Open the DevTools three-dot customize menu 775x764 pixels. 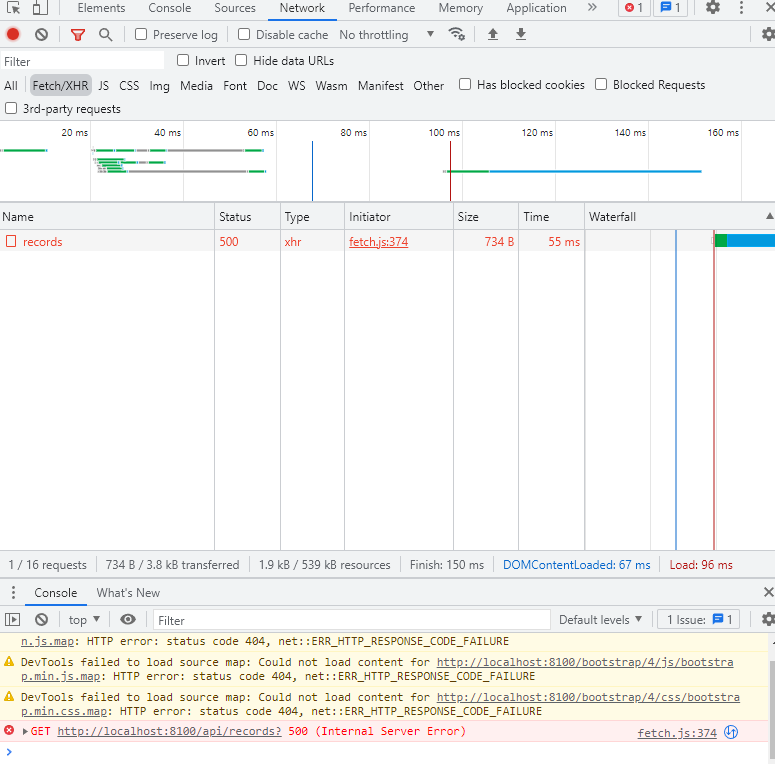[x=741, y=8]
